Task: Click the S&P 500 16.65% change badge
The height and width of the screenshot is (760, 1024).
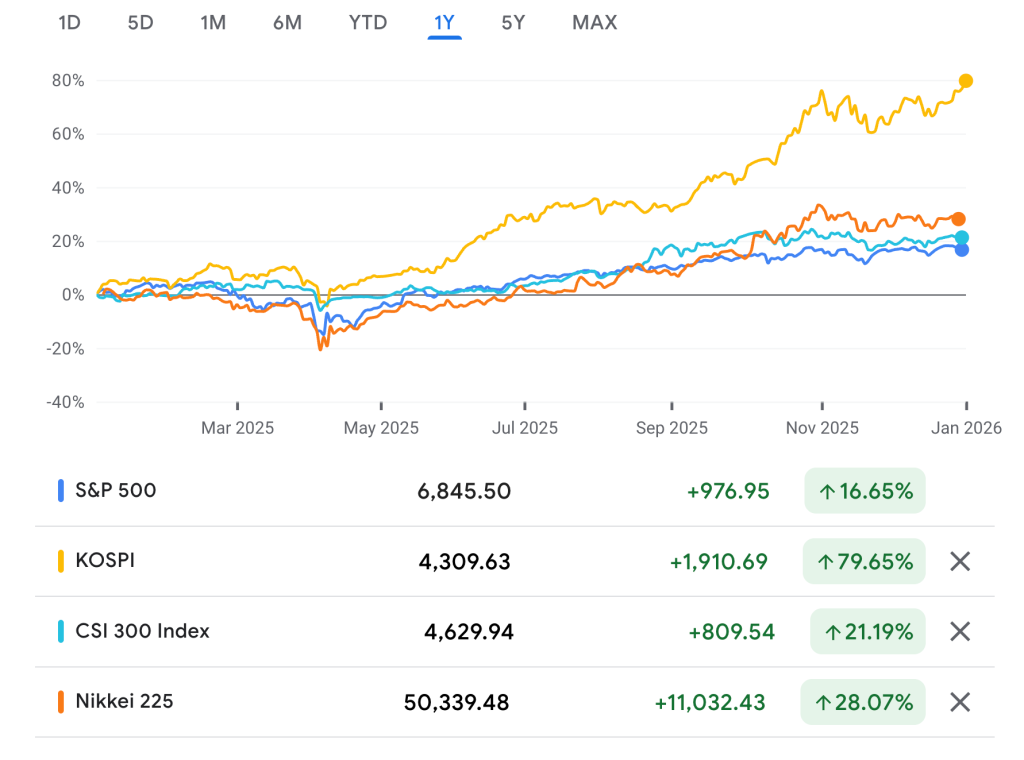Action: point(865,491)
